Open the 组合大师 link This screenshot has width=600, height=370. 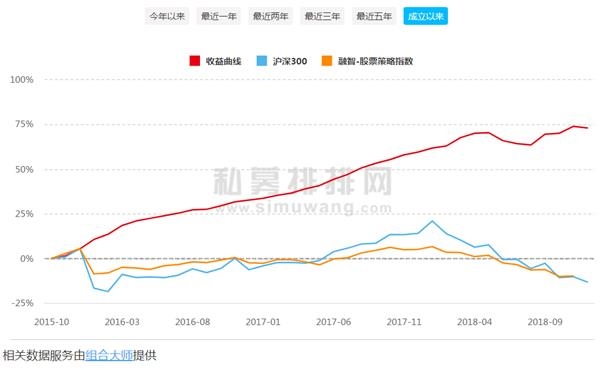tap(109, 355)
